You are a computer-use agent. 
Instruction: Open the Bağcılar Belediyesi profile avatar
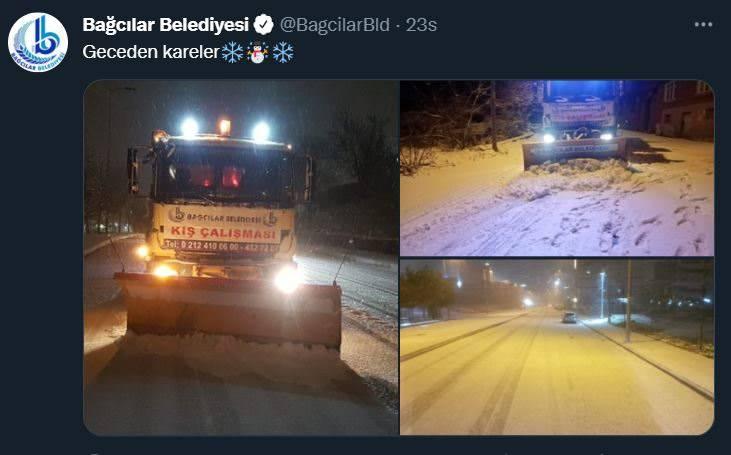(38, 42)
